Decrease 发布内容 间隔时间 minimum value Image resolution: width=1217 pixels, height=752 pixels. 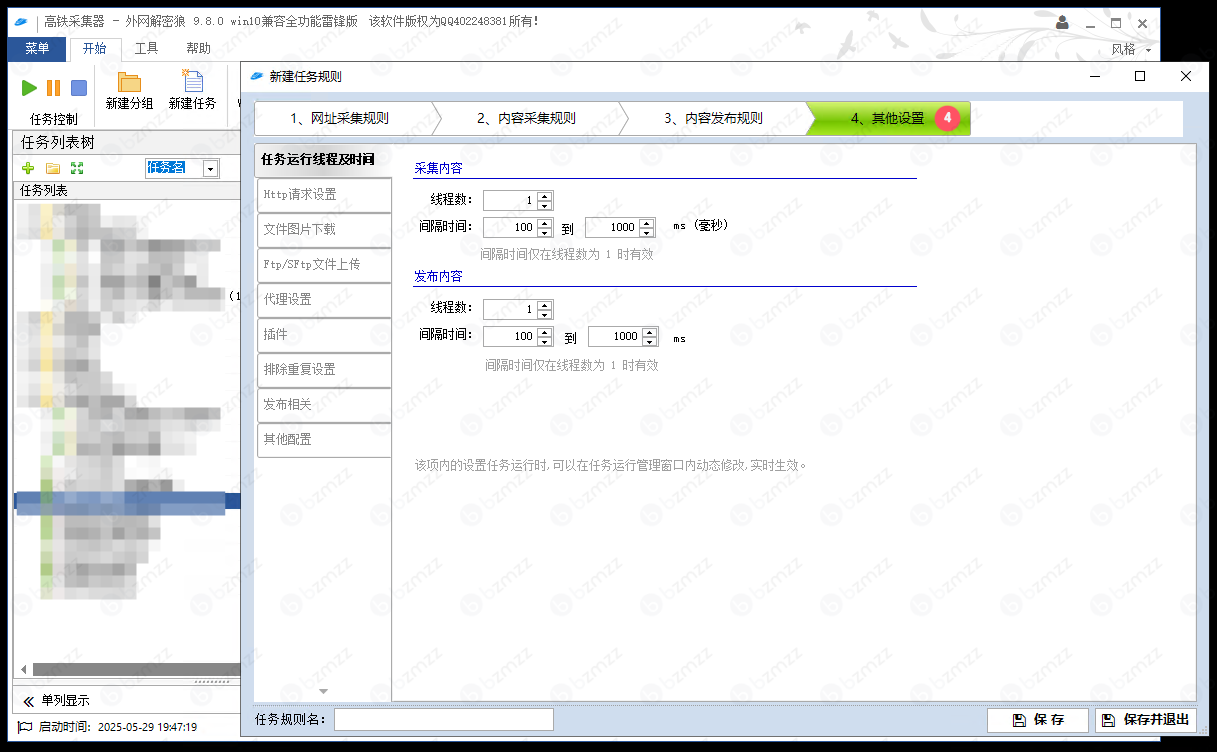tap(544, 341)
